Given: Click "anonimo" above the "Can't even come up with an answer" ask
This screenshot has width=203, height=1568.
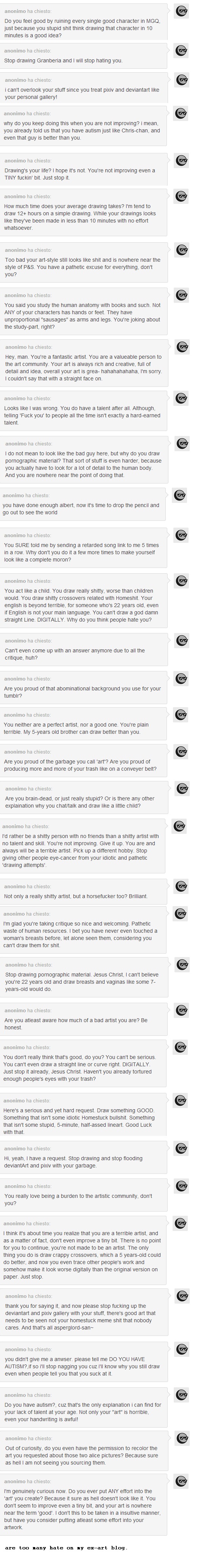Looking at the screenshot, I should point(16,640).
